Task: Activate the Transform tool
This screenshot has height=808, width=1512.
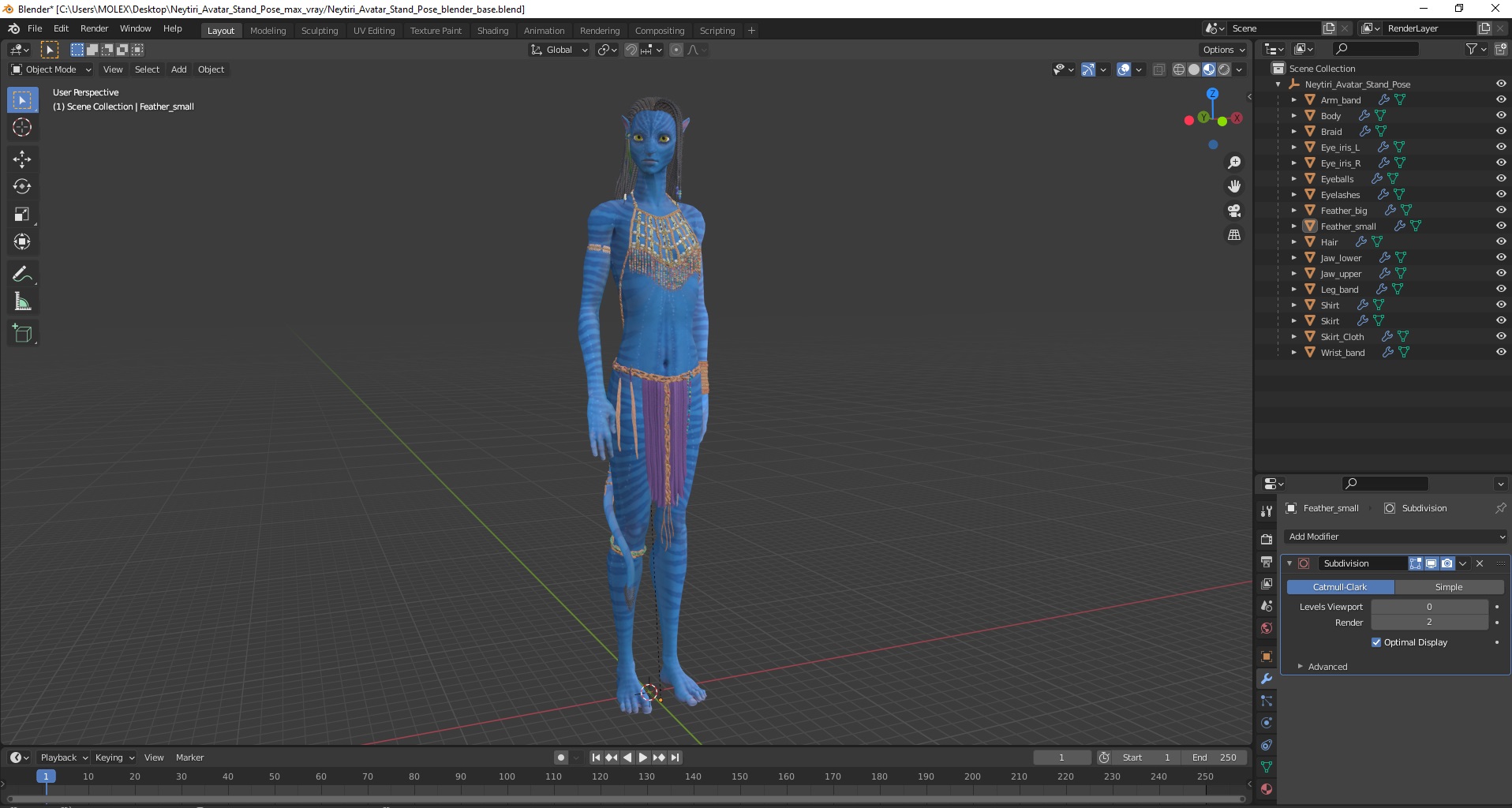Action: [x=22, y=242]
